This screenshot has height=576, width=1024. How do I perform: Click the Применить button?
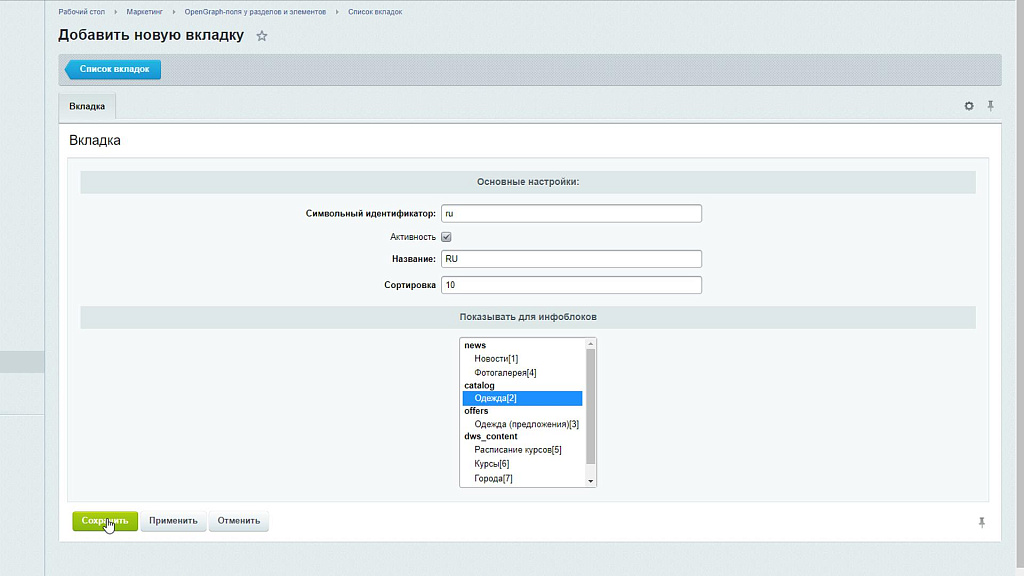tap(173, 521)
